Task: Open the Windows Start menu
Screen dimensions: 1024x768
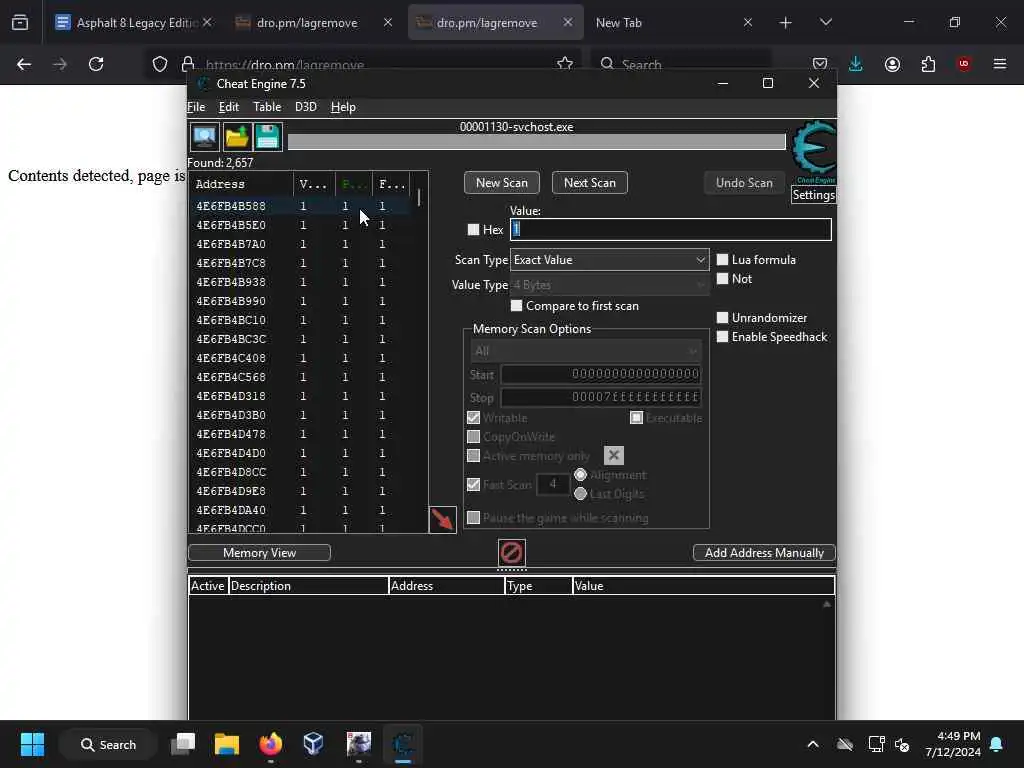Action: pos(32,744)
